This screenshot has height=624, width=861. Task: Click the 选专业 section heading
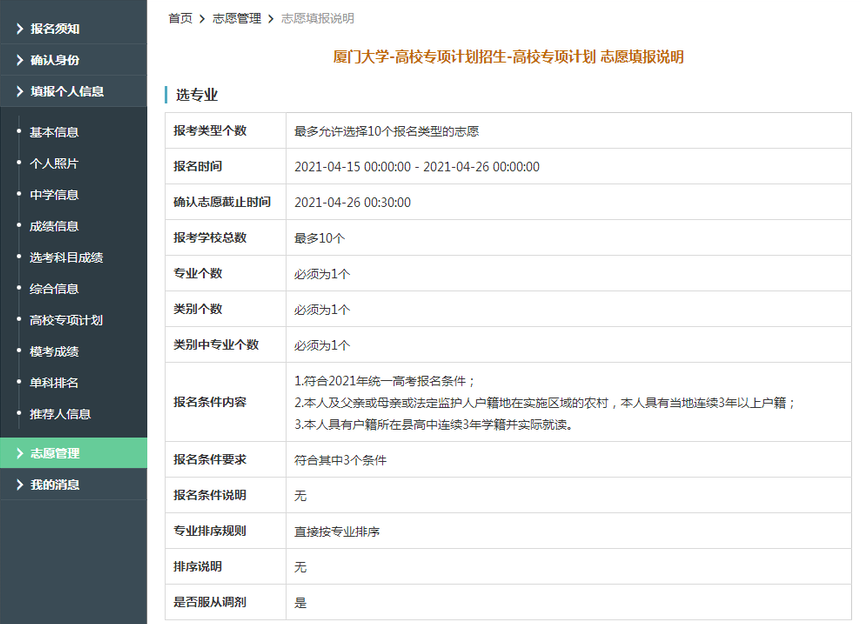point(197,95)
